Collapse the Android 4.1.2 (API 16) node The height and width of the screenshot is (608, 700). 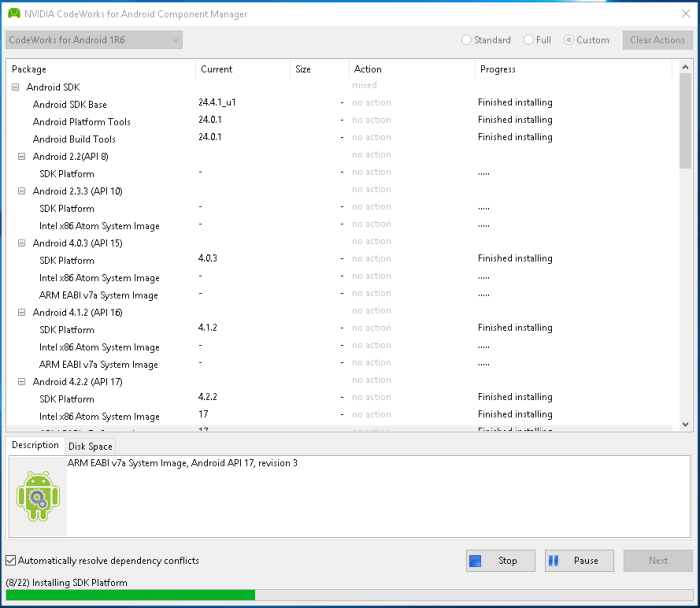coord(21,312)
